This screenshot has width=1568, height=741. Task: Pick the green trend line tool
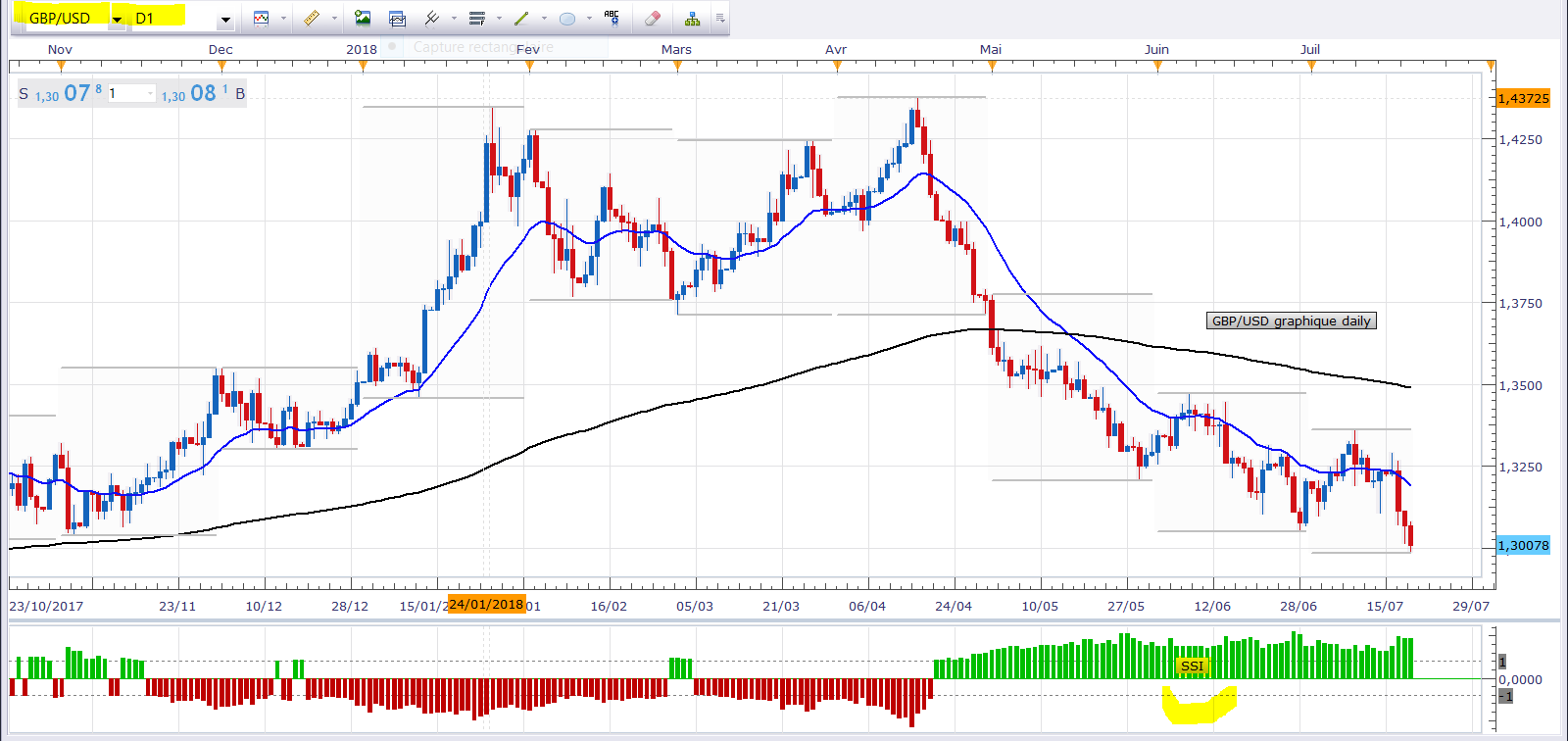[521, 18]
